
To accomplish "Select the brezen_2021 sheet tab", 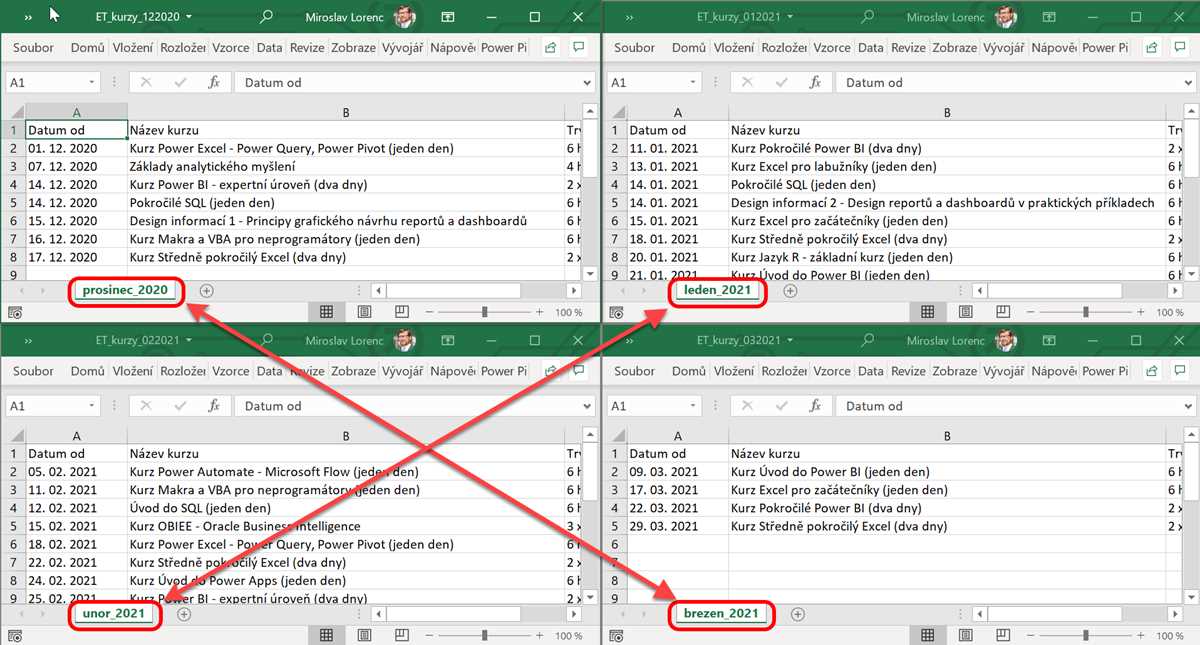I will tap(720, 613).
